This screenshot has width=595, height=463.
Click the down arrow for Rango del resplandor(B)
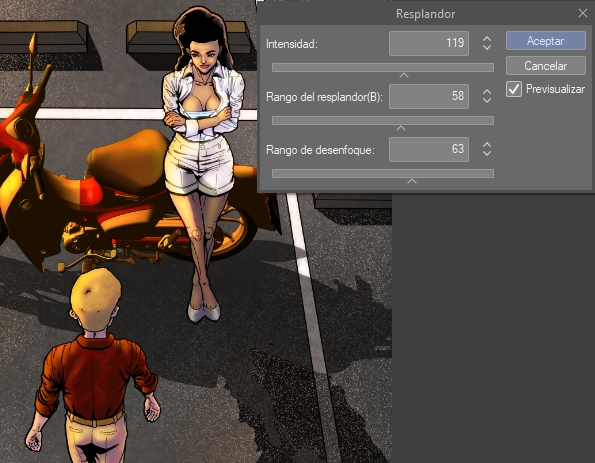(487, 100)
